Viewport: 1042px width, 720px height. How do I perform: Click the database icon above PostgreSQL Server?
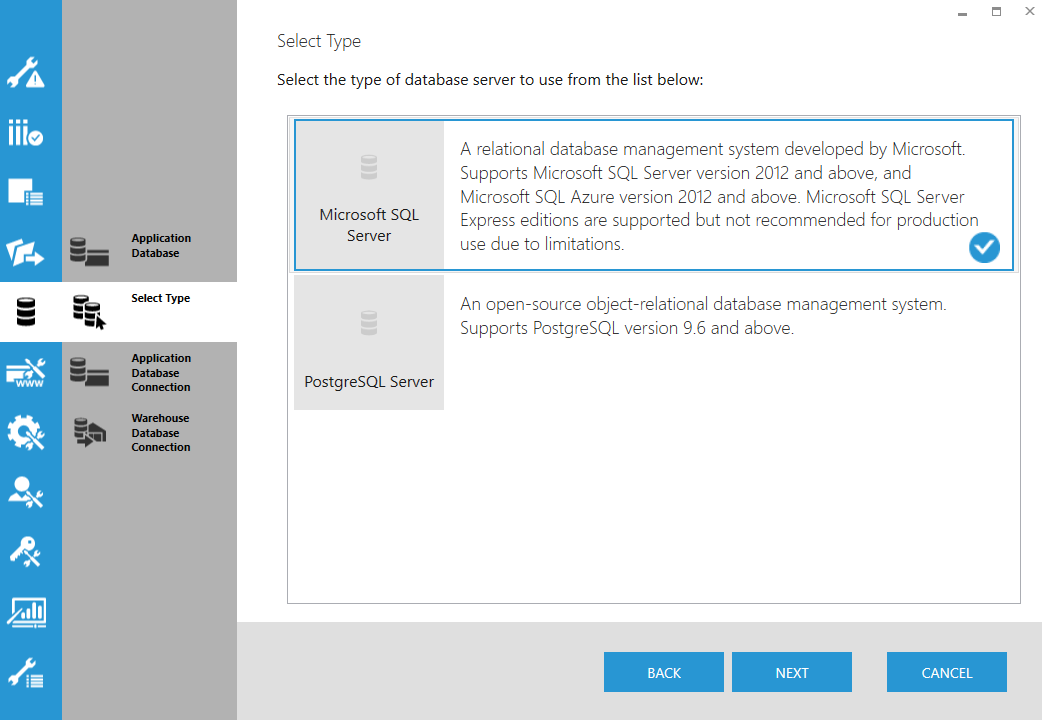[x=369, y=323]
